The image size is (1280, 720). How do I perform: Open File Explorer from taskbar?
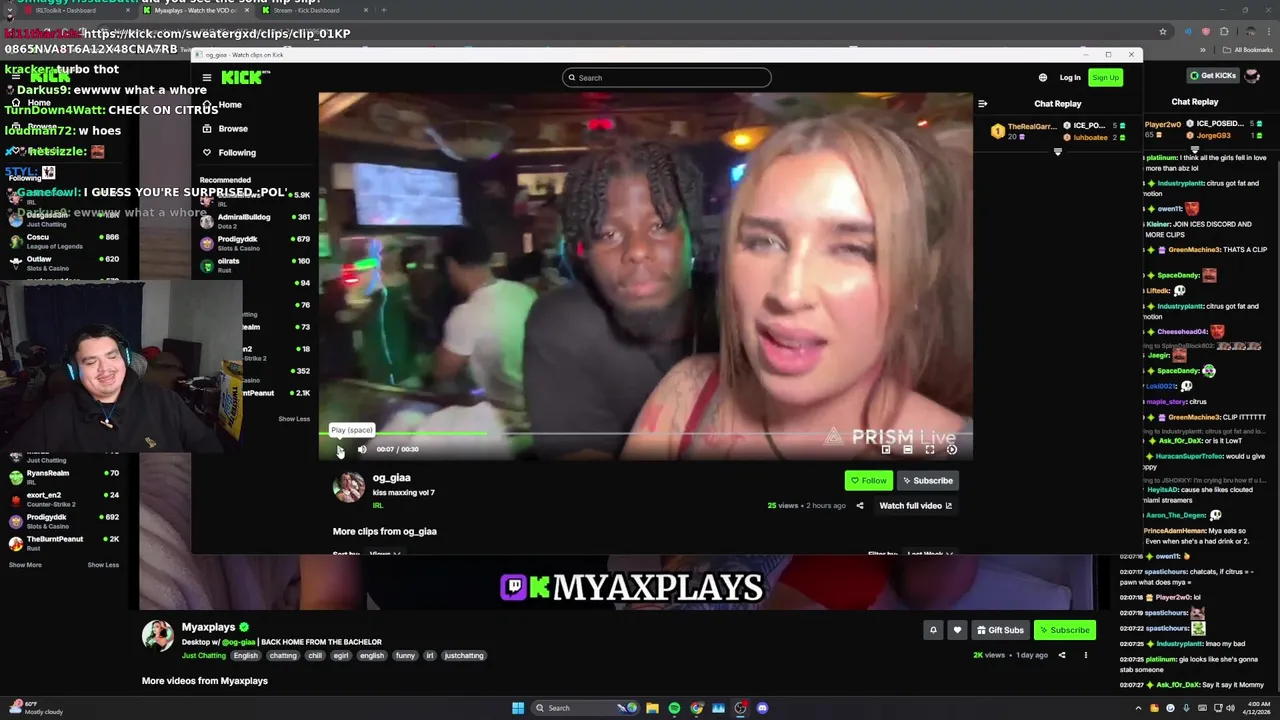(x=652, y=708)
